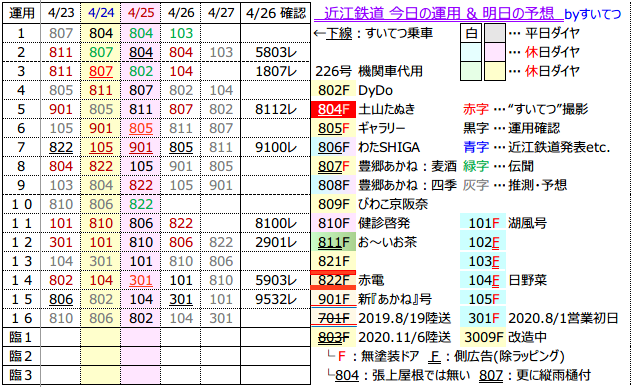Click the 青字 color legend label
This screenshot has height=387, width=631.
point(476,147)
